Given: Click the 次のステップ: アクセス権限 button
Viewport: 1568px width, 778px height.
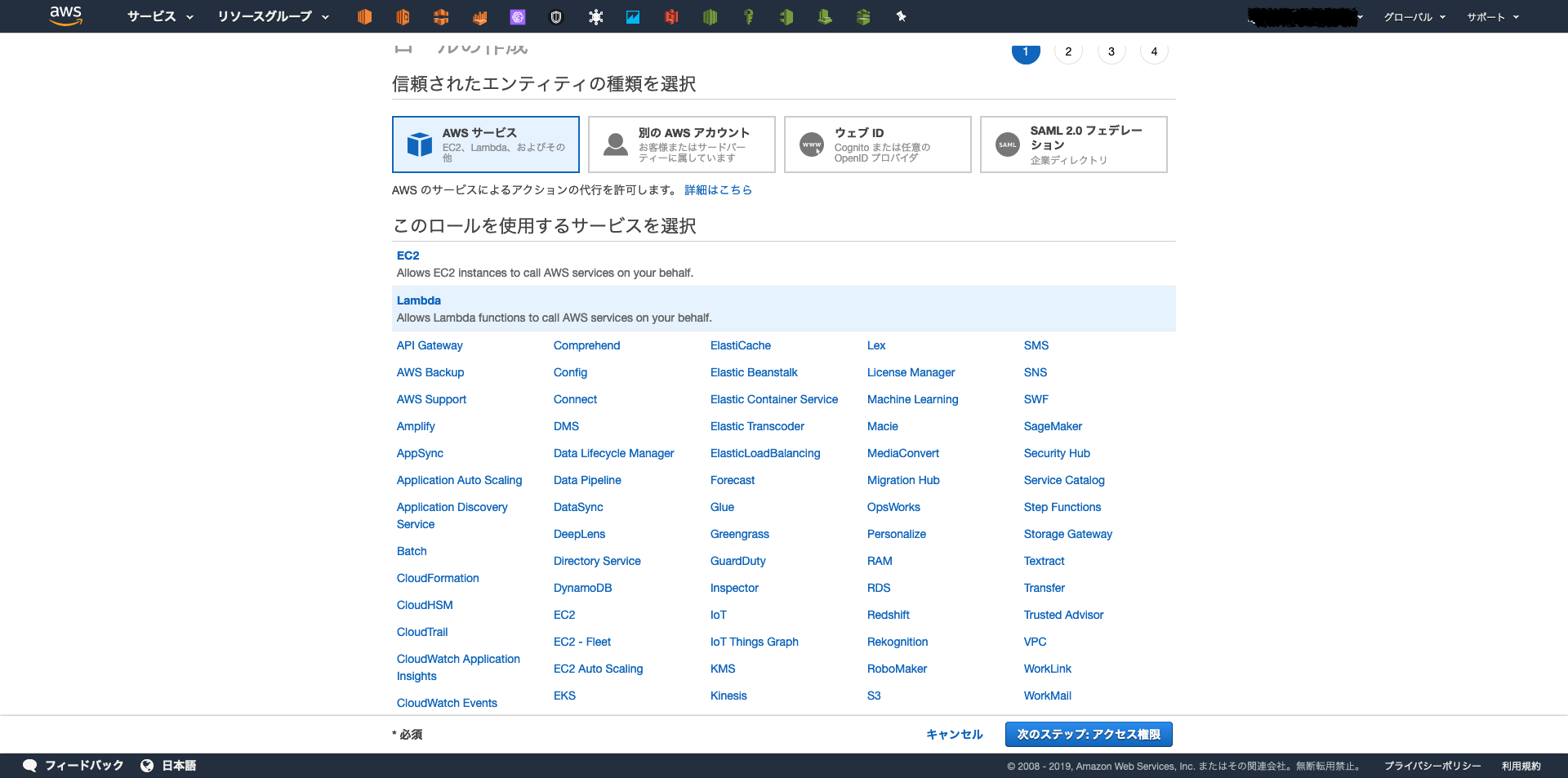Looking at the screenshot, I should pyautogui.click(x=1088, y=734).
